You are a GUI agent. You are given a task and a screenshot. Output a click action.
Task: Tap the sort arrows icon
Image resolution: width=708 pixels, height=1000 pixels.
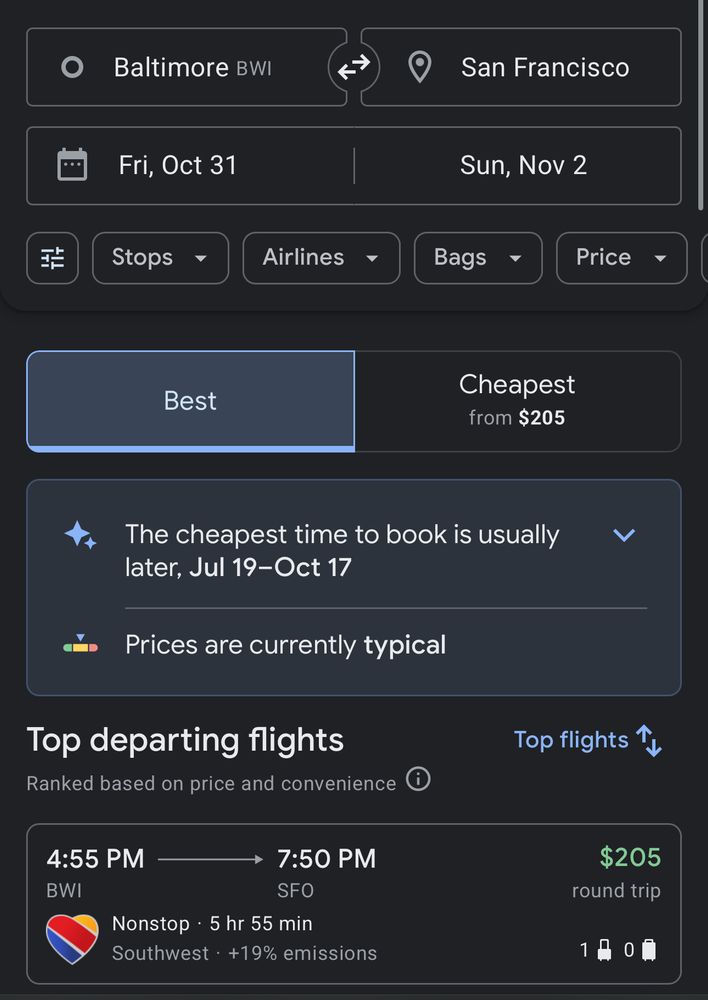pyautogui.click(x=650, y=741)
